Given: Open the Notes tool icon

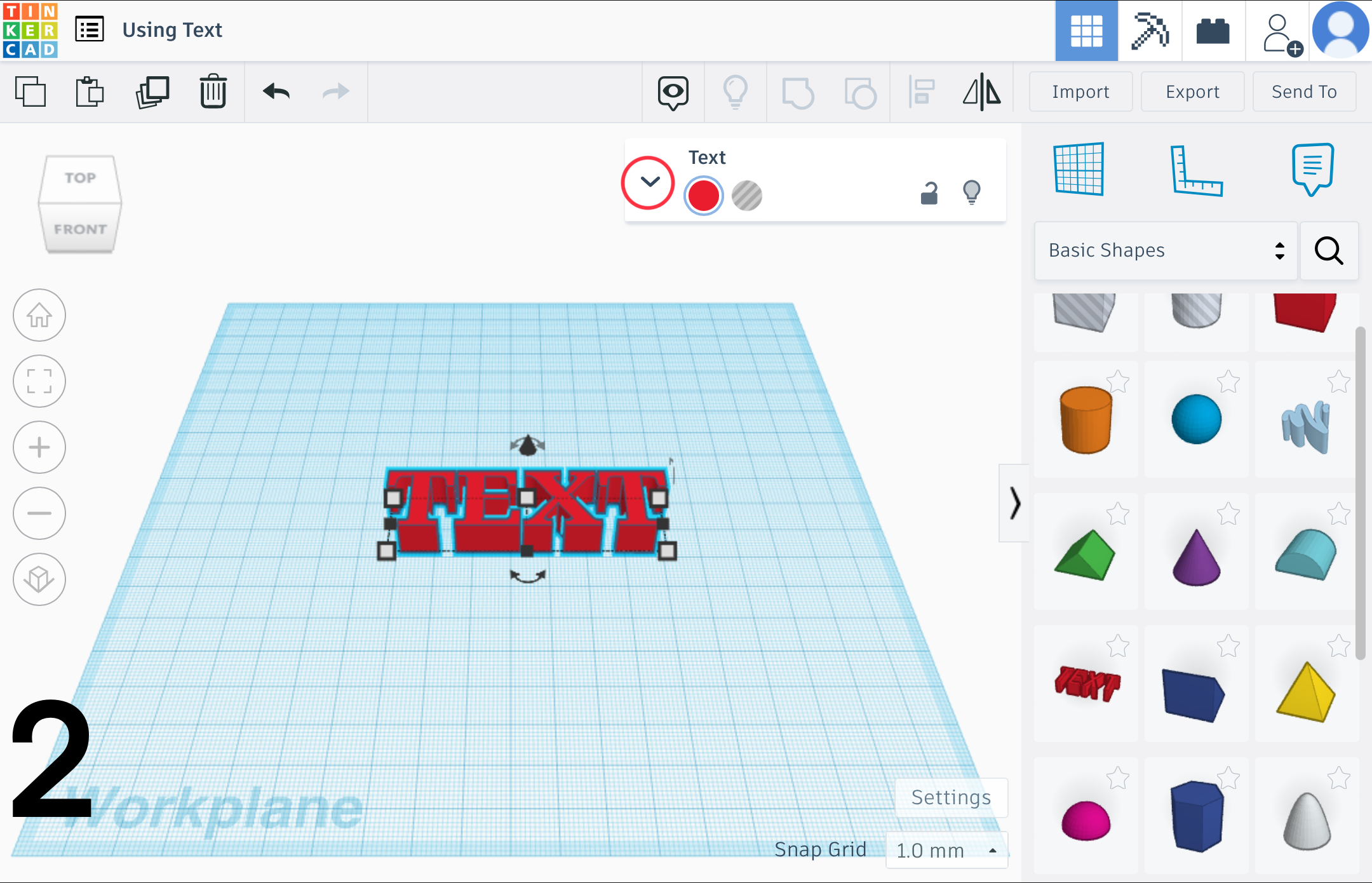Looking at the screenshot, I should pyautogui.click(x=1312, y=169).
